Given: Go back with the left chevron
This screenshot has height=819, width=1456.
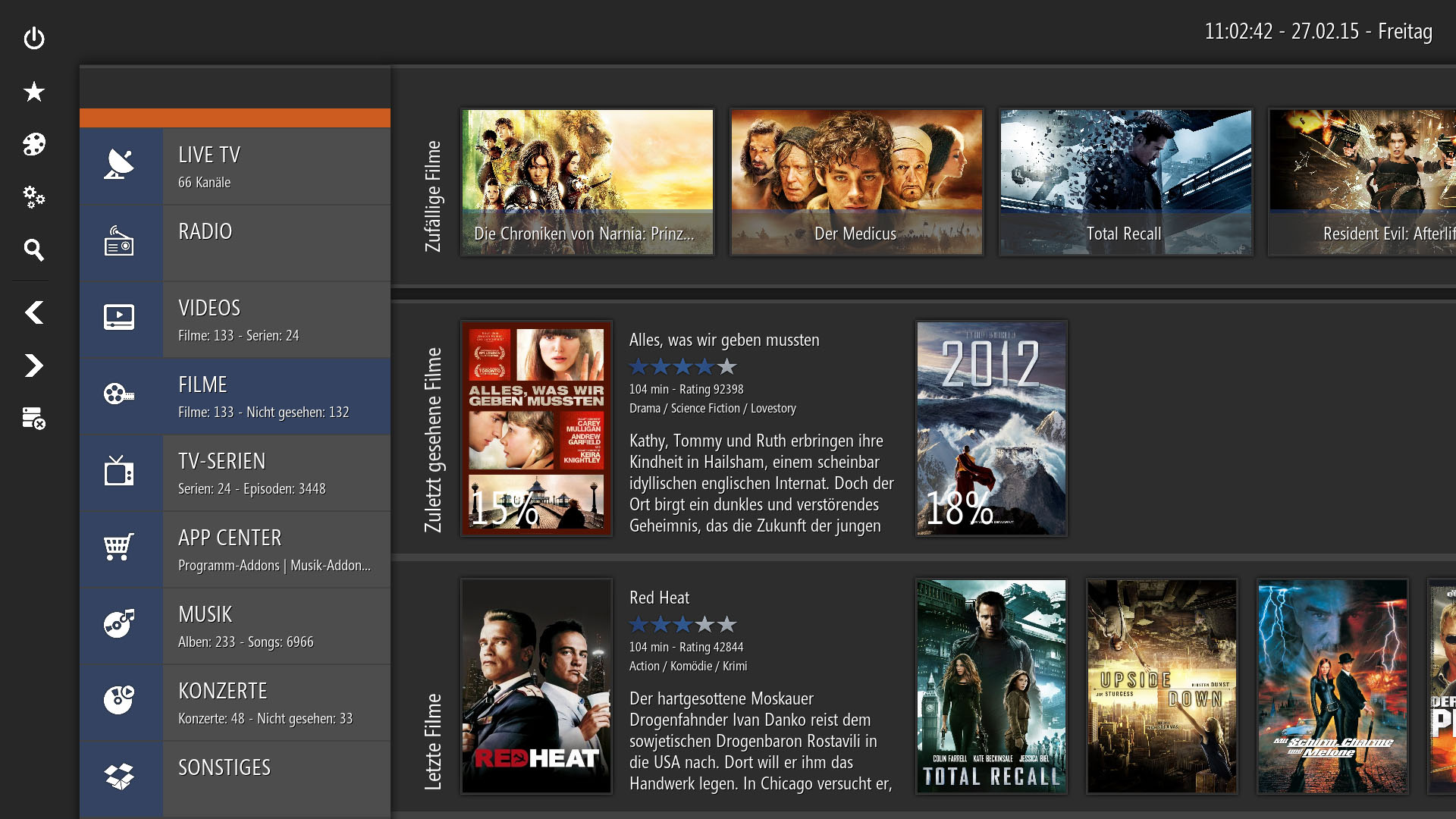Looking at the screenshot, I should click(34, 312).
